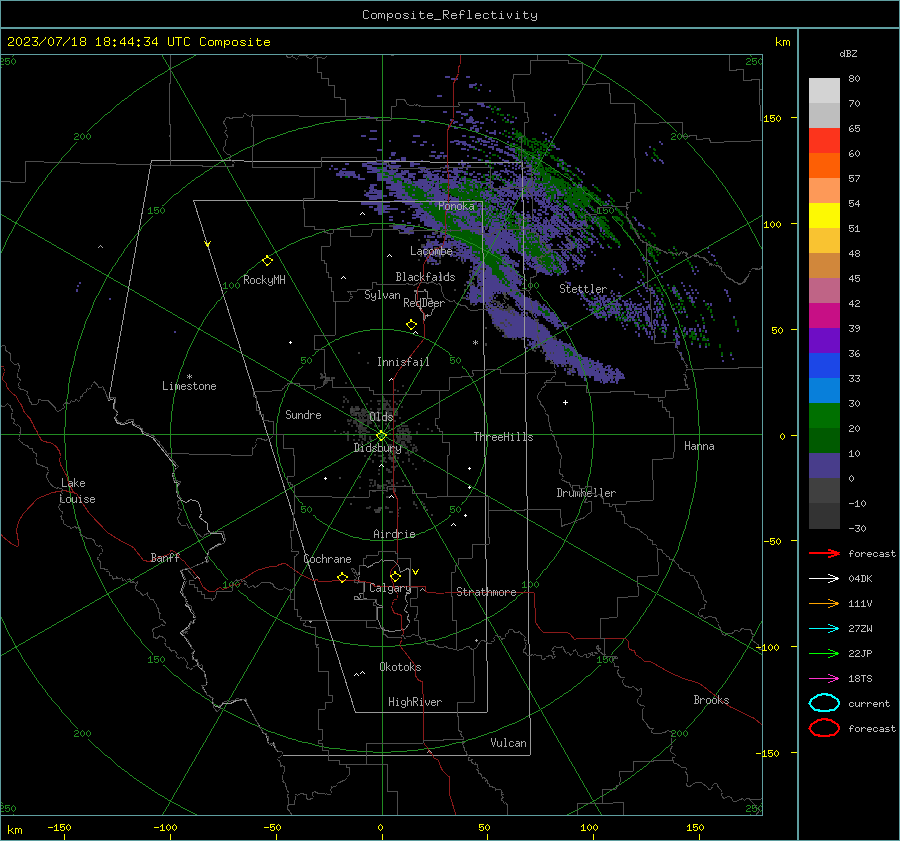Click the Limestone label
The image size is (900, 841).
189,386
